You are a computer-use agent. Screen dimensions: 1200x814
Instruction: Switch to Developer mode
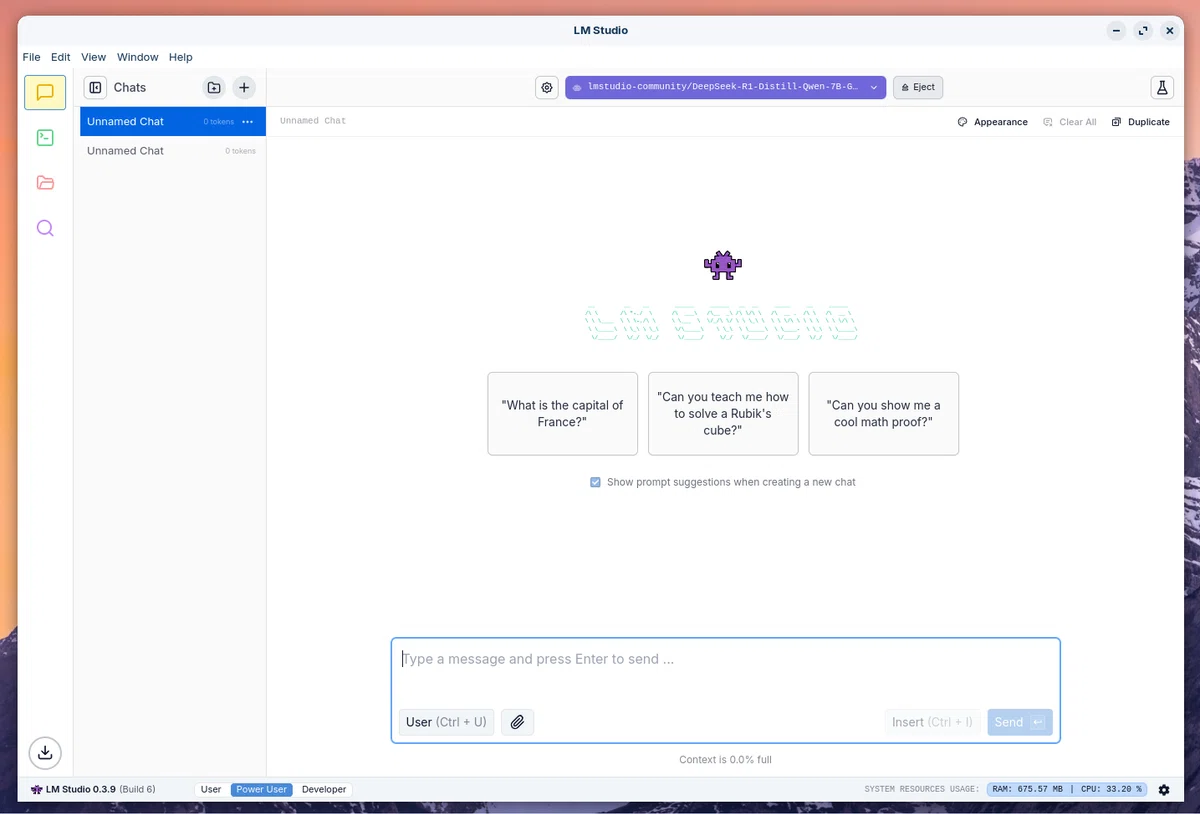[x=324, y=790]
